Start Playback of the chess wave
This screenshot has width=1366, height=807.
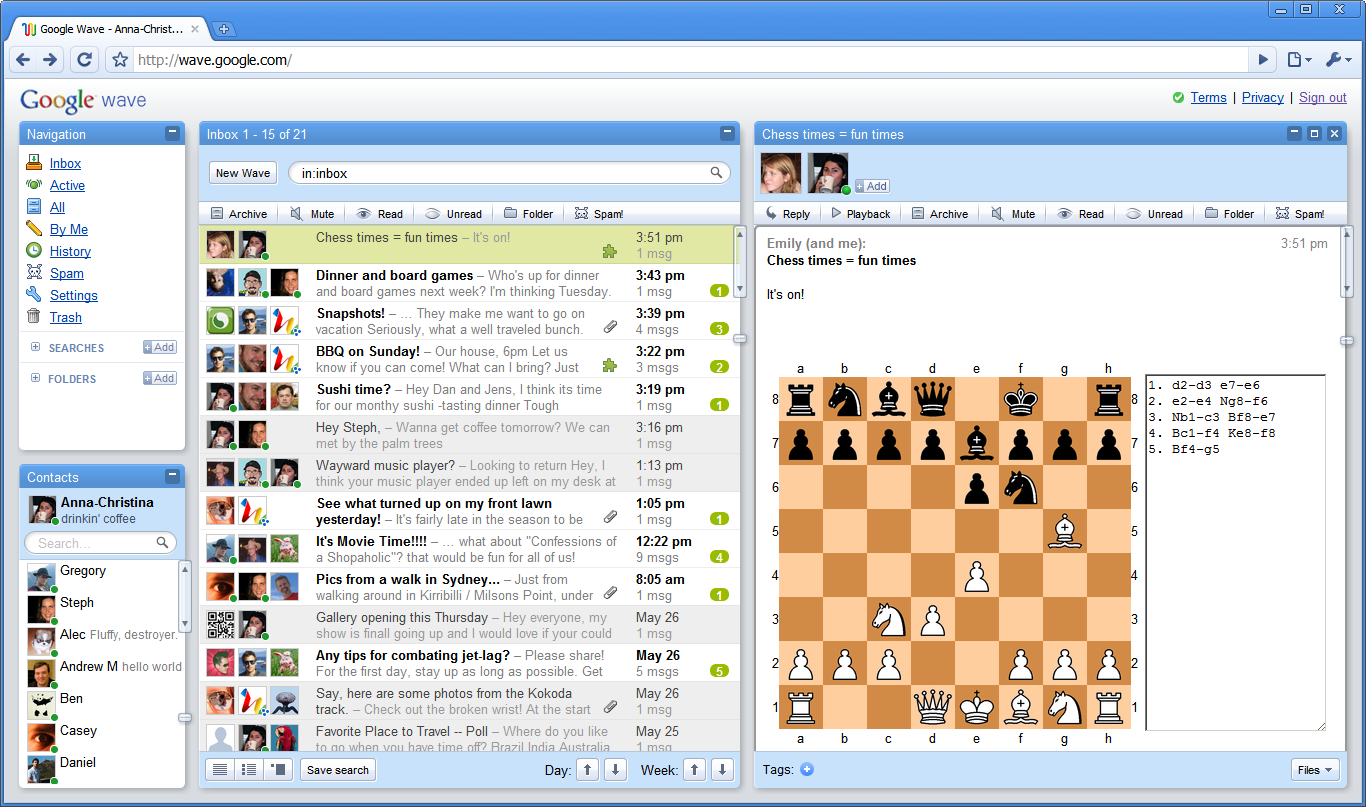point(860,214)
